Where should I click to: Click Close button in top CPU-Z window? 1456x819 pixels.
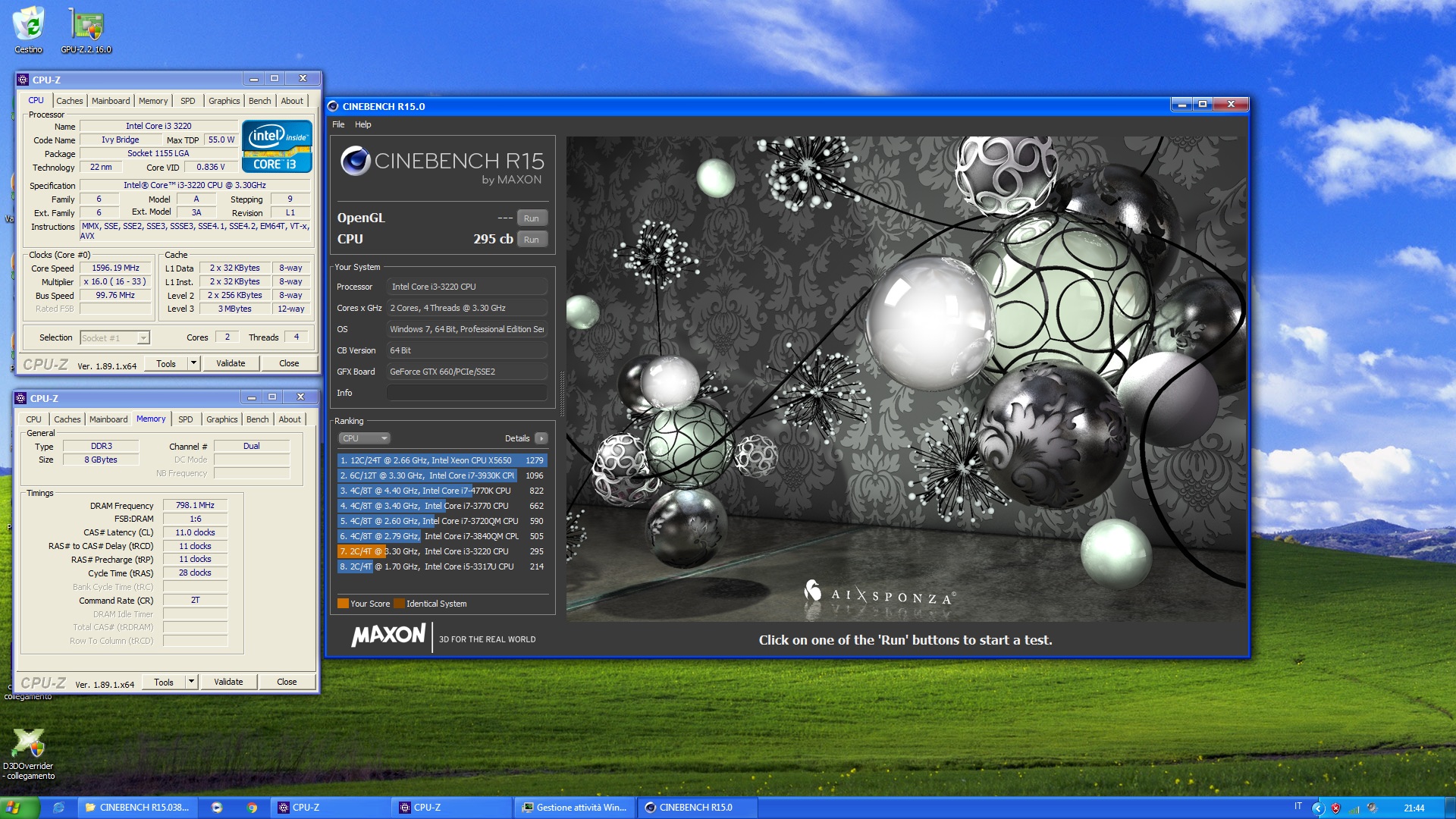(x=289, y=363)
